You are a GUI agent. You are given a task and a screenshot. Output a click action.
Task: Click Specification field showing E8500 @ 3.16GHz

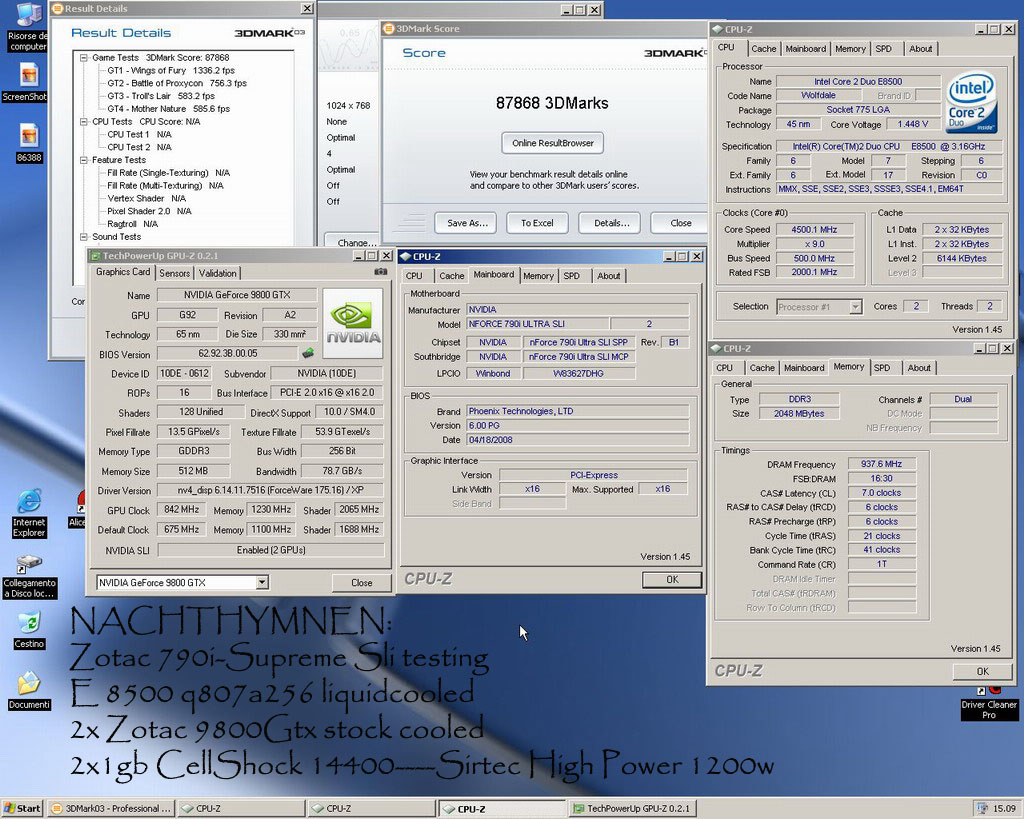889,146
